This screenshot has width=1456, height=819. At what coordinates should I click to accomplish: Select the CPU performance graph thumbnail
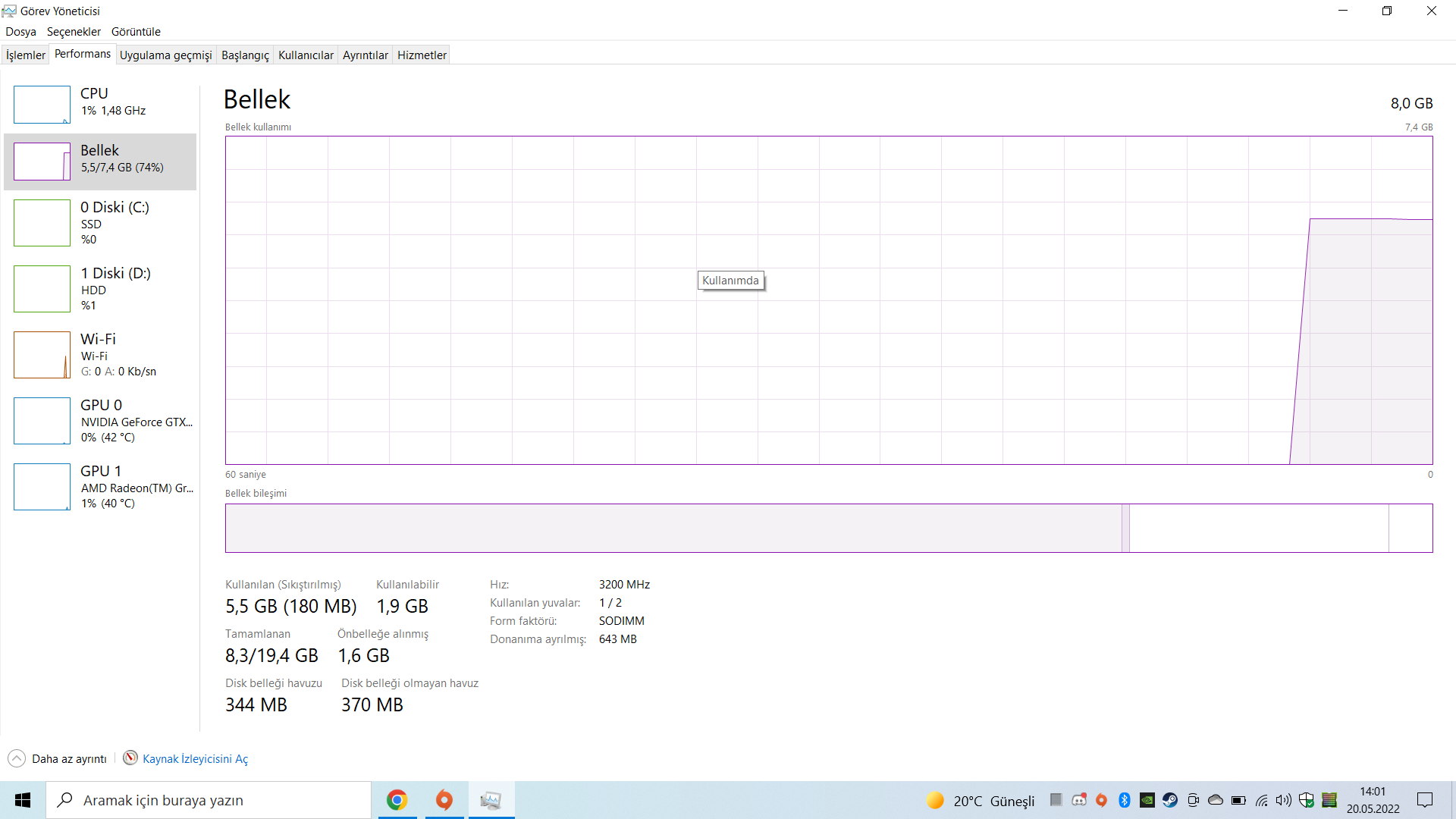click(42, 105)
